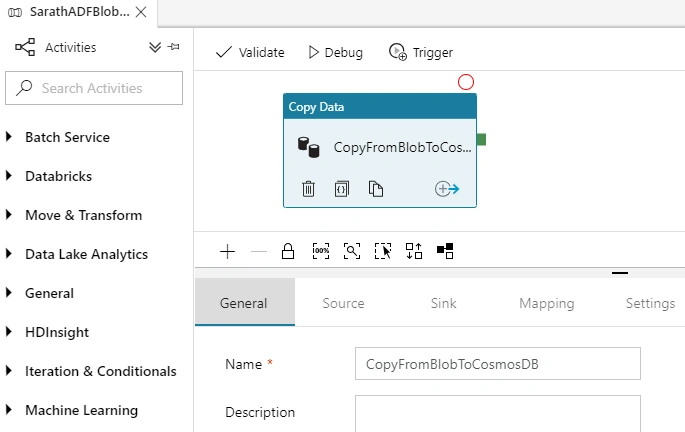The image size is (685, 432).
Task: Lock the canvas
Action: click(288, 251)
